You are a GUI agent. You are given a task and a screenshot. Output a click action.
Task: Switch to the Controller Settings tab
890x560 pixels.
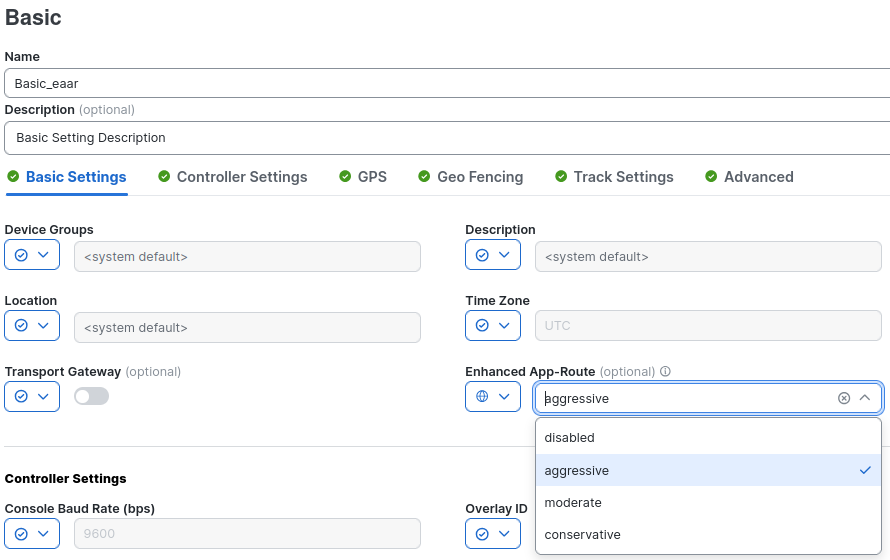pos(241,177)
